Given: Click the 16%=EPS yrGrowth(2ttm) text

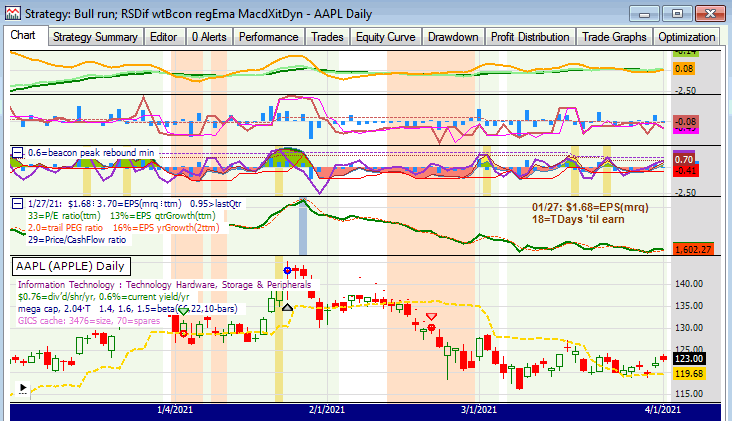Looking at the screenshot, I should point(166,228).
